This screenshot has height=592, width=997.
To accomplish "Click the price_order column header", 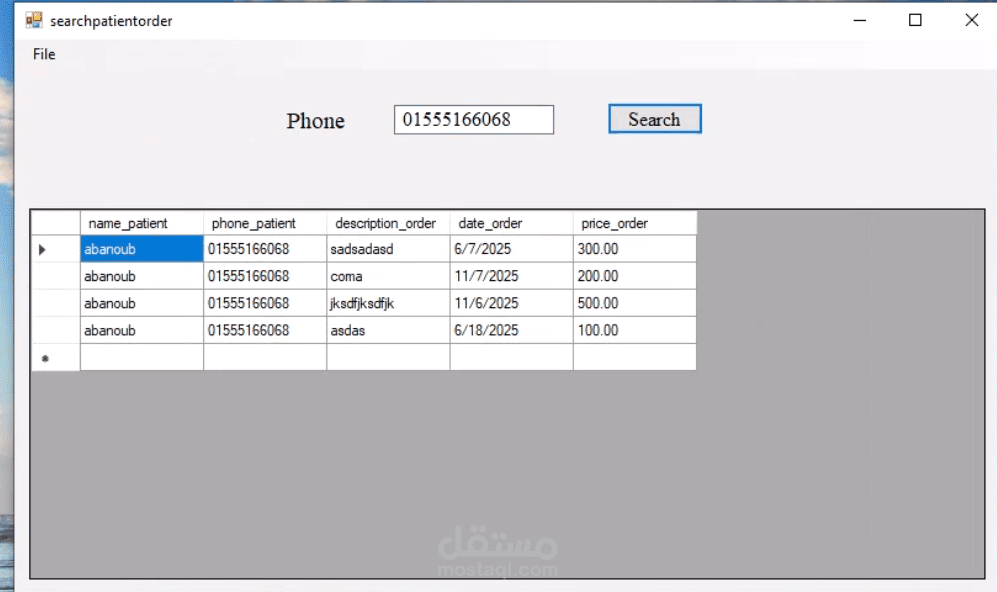I will click(635, 223).
